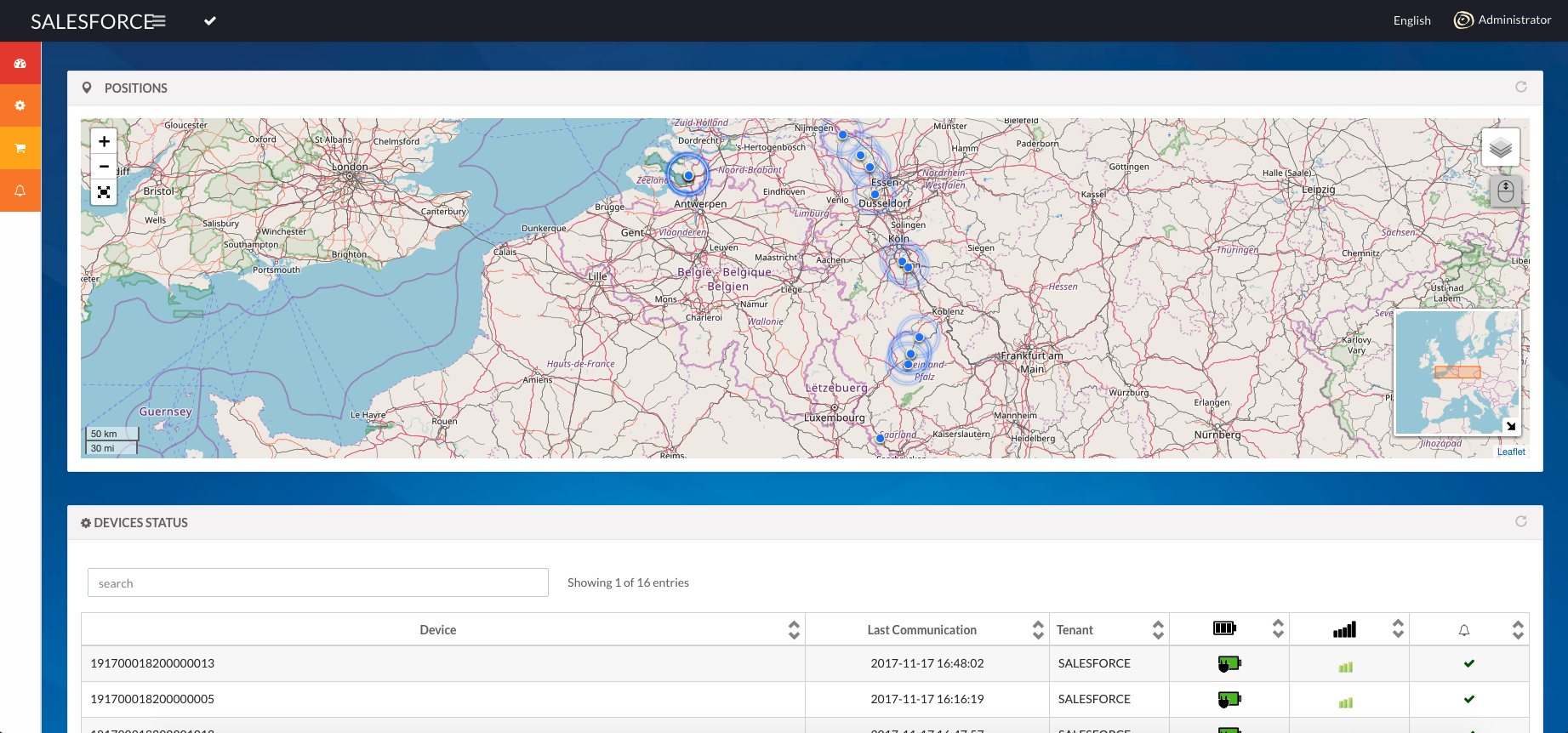Sort table by battery column
1568x733 pixels.
1278,629
